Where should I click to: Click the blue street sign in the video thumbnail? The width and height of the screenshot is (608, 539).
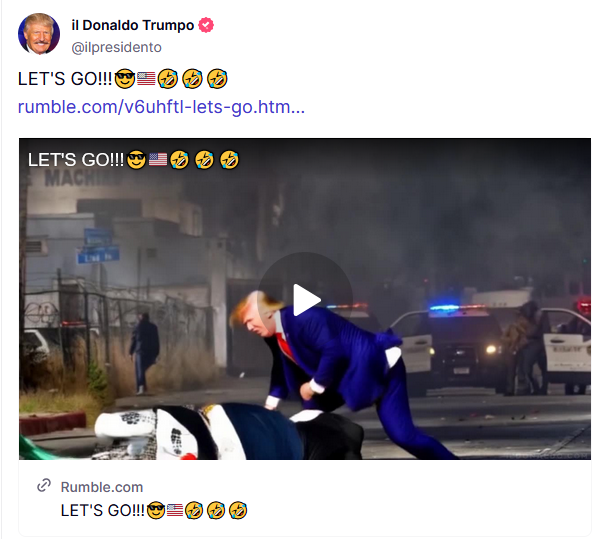pyautogui.click(x=98, y=246)
